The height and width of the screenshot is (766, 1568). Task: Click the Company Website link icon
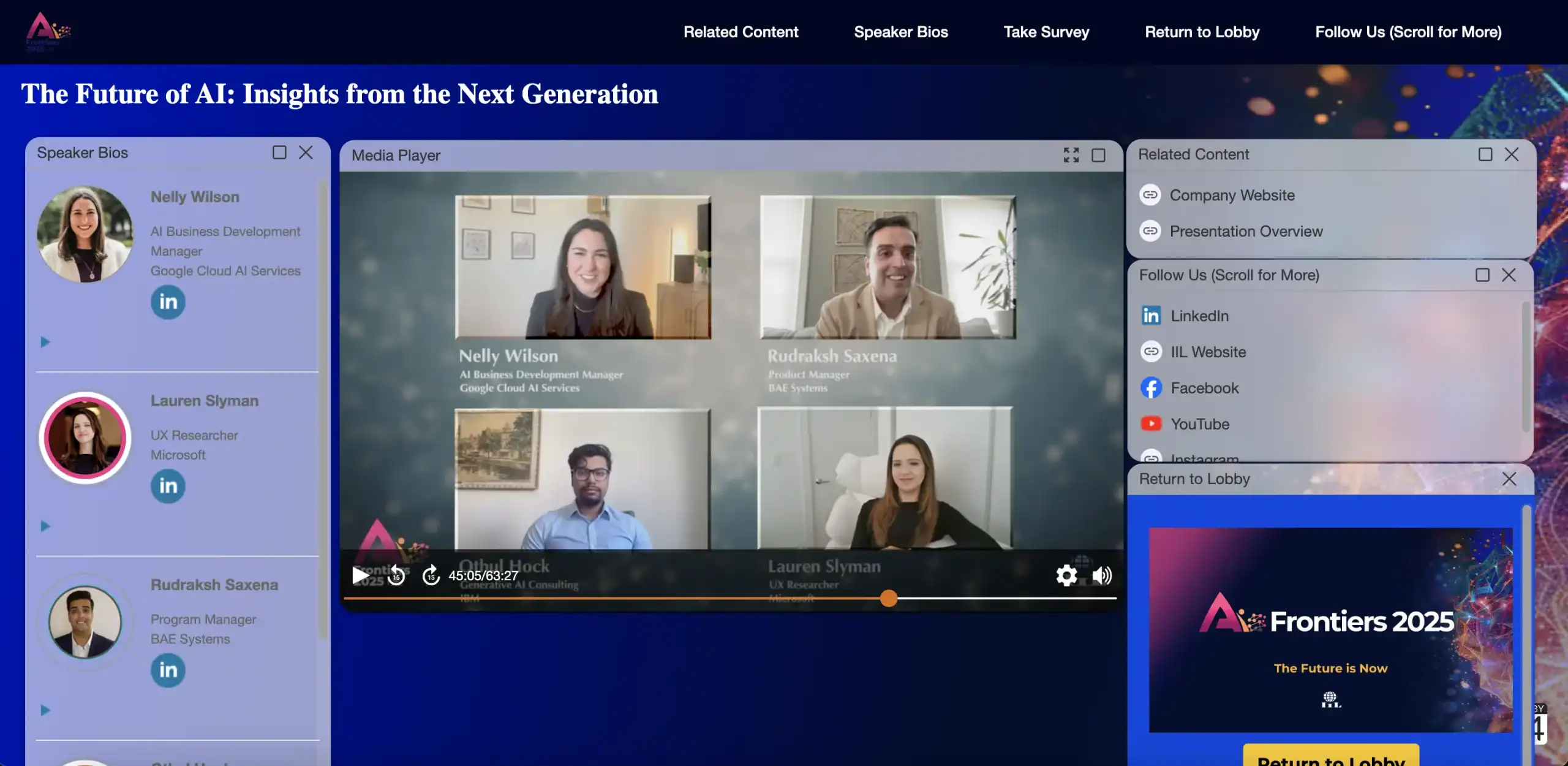coord(1150,195)
